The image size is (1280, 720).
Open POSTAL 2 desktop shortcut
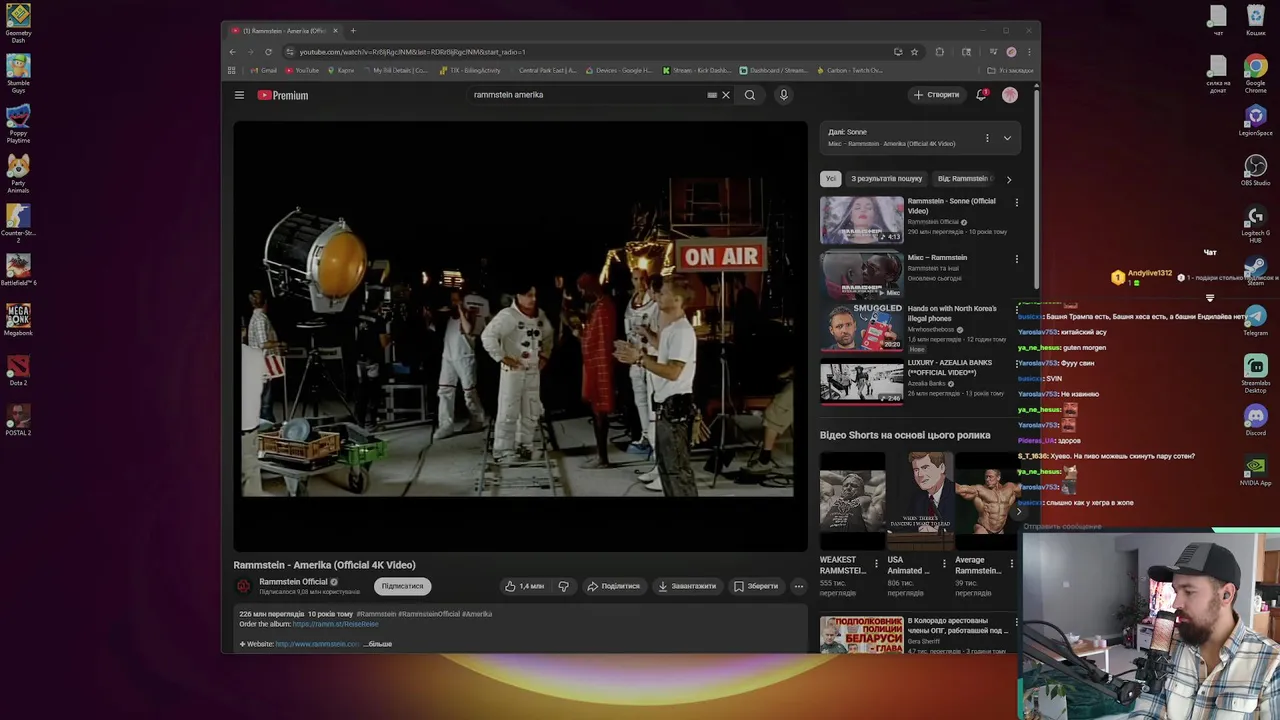[18, 420]
